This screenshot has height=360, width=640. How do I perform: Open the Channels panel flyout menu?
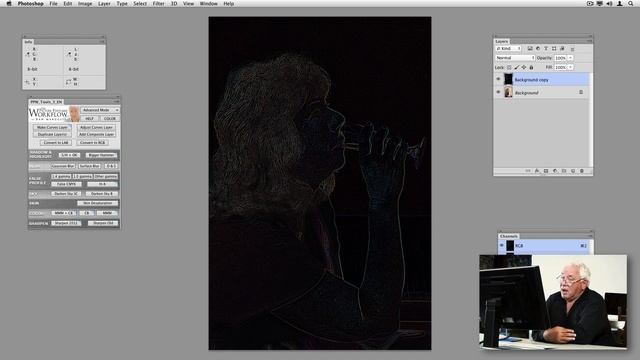(x=590, y=236)
